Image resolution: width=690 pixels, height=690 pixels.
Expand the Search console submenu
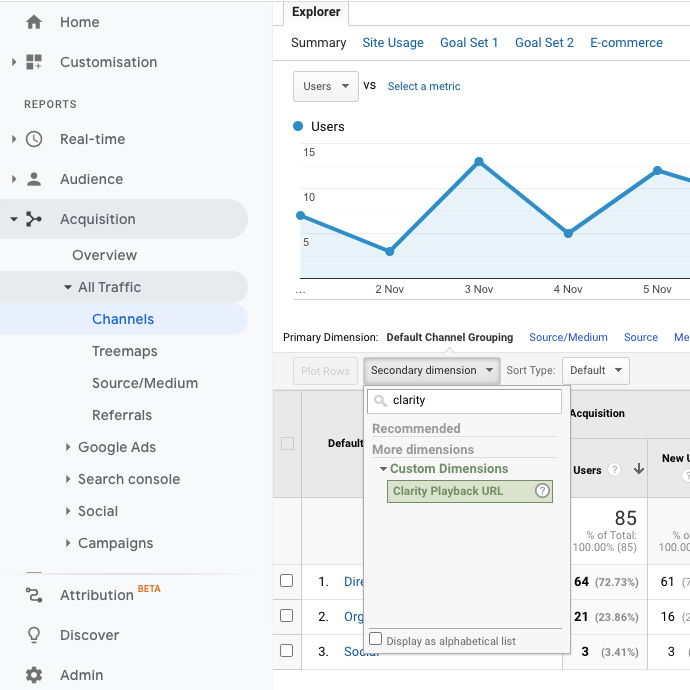68,479
